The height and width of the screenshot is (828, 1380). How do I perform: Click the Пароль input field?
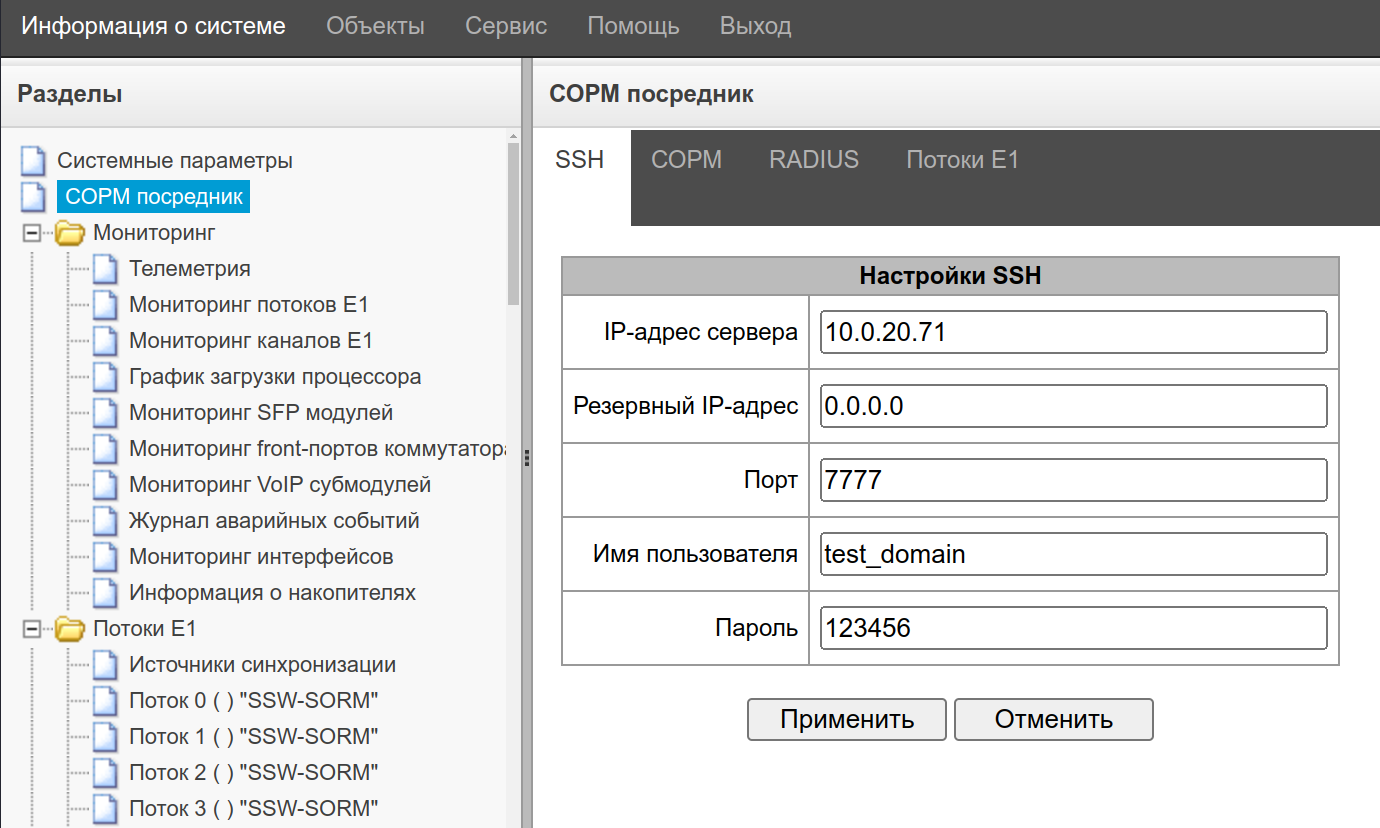(x=1073, y=628)
